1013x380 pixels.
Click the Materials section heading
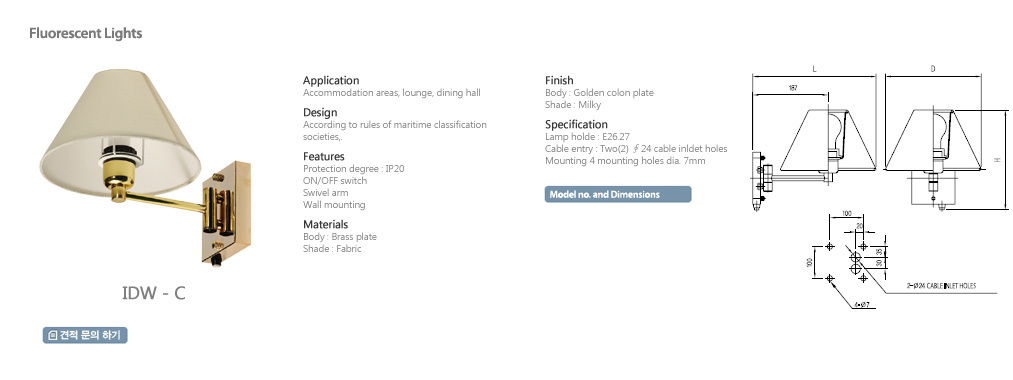tap(326, 224)
